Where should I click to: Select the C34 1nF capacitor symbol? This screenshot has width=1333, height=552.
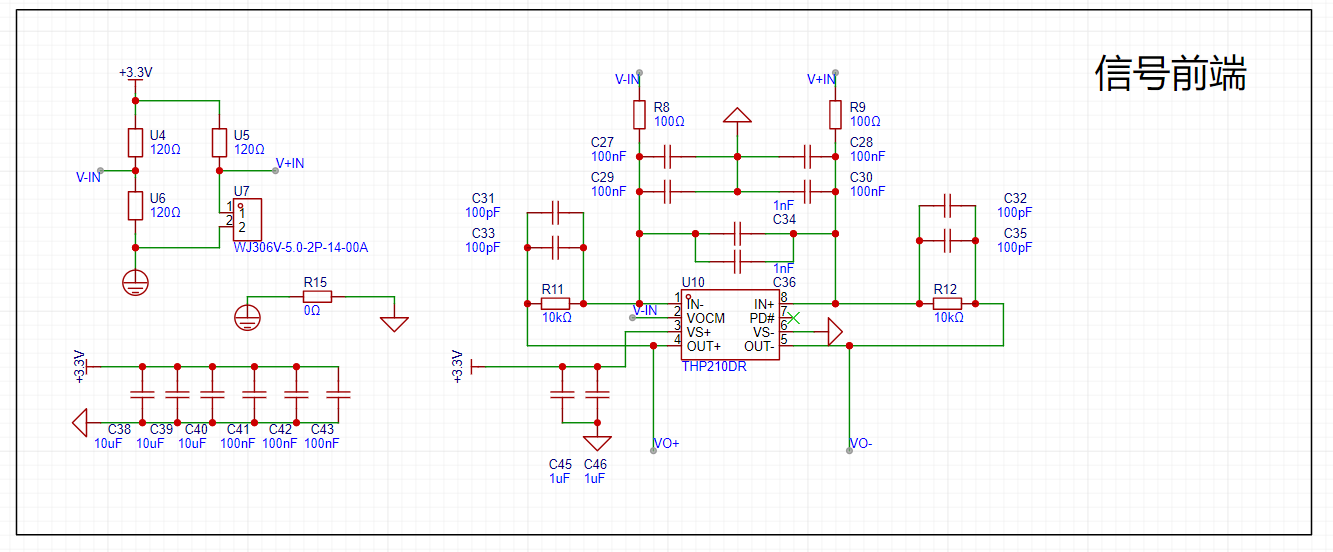pyautogui.click(x=737, y=235)
